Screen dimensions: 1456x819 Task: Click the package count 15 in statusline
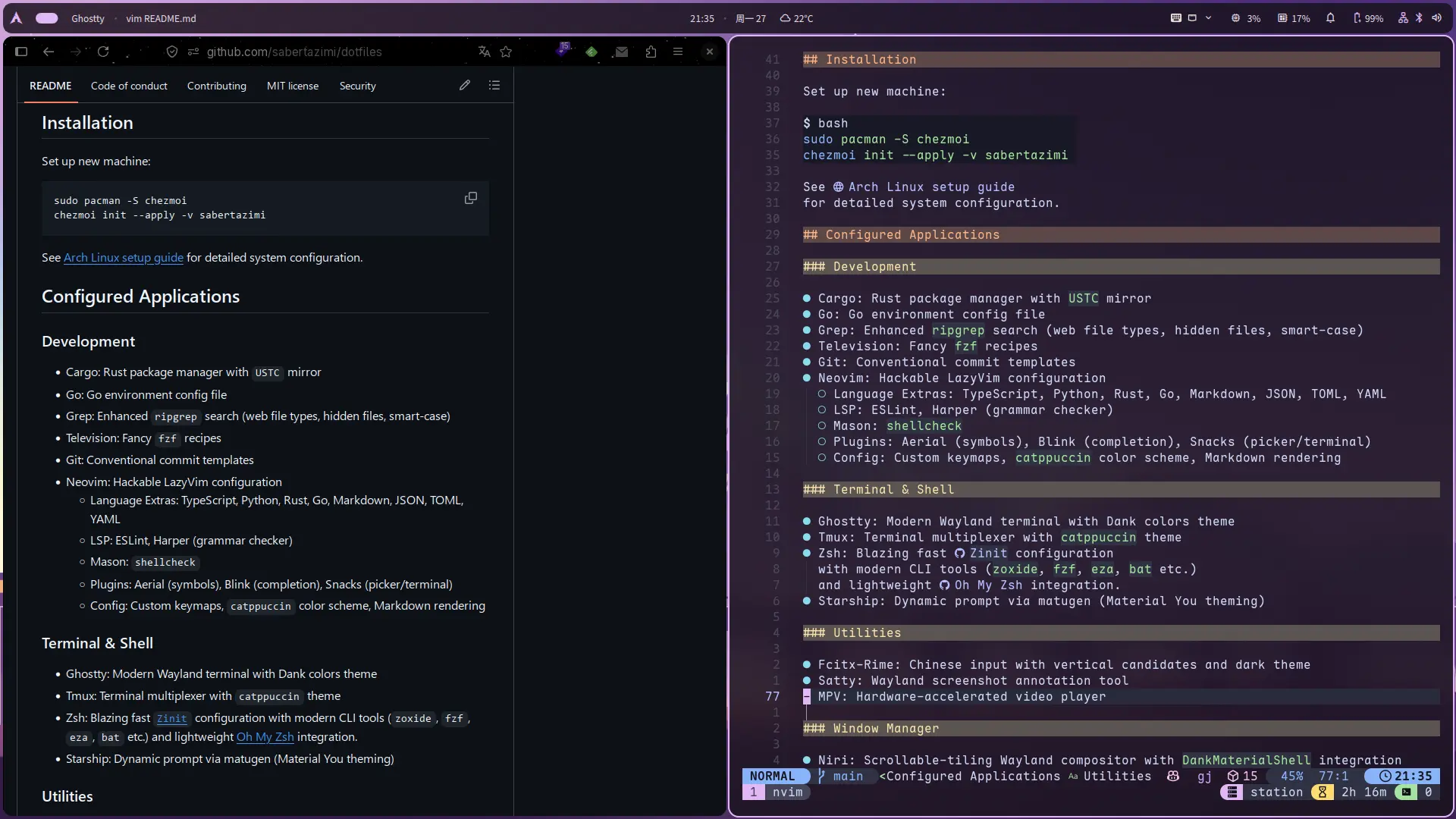click(1242, 776)
